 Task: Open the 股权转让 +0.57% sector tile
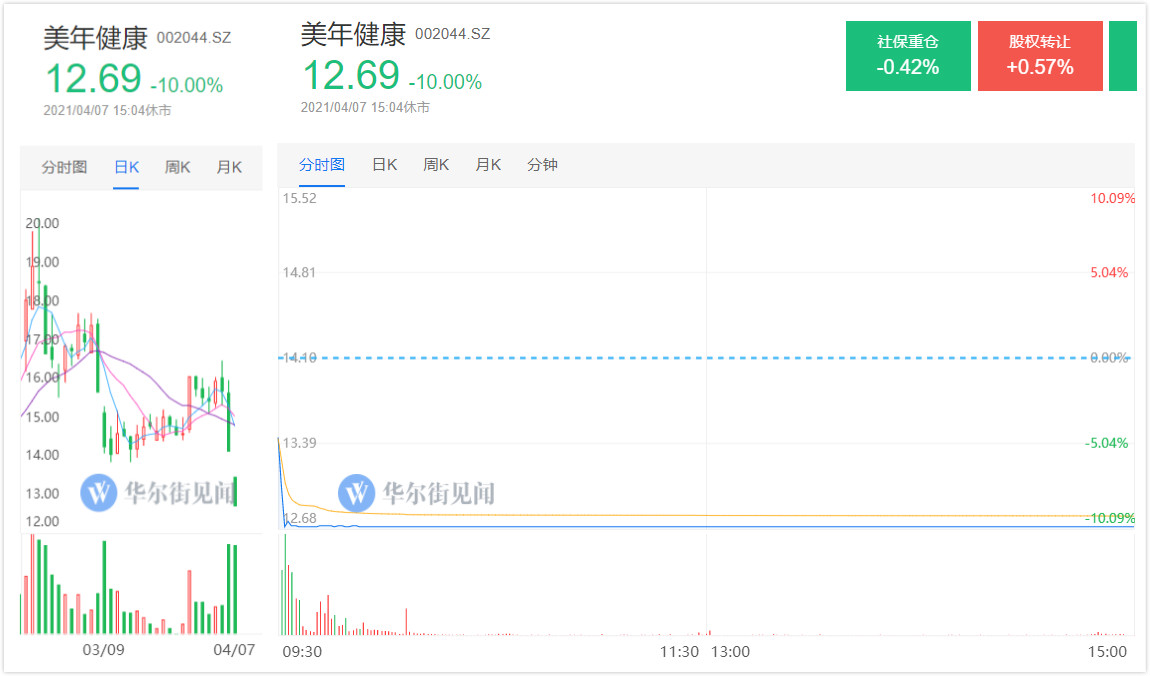tap(1040, 56)
